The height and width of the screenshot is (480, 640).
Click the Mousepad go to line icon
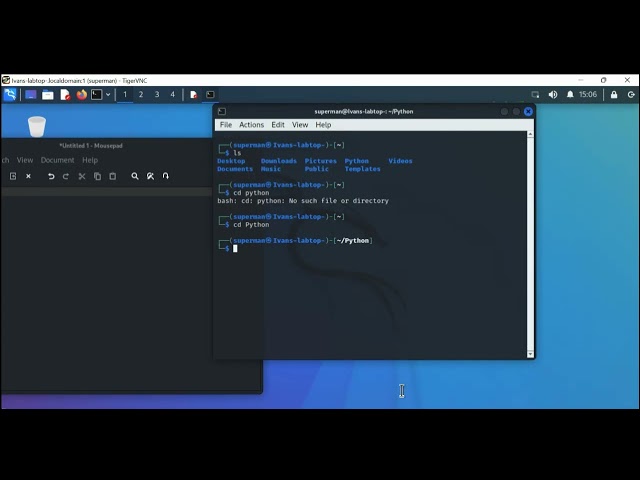[x=165, y=176]
